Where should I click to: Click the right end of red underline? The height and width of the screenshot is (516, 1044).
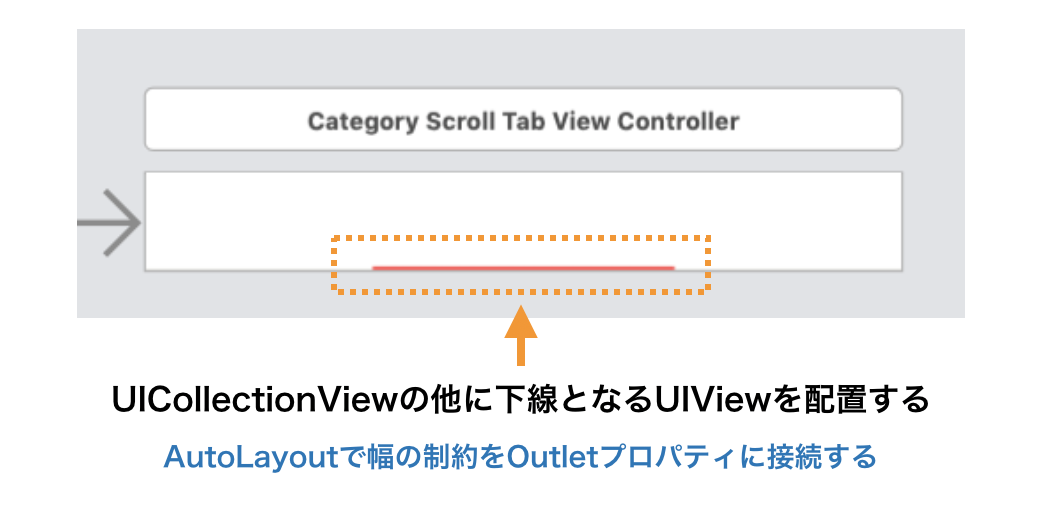tap(670, 267)
